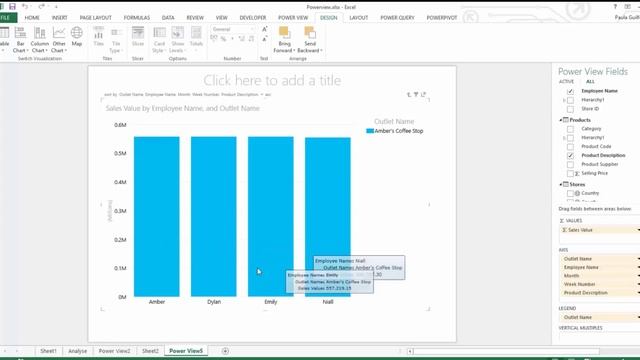Click the Card Style icon
This screenshot has width=640, height=360.
pos(159,40)
